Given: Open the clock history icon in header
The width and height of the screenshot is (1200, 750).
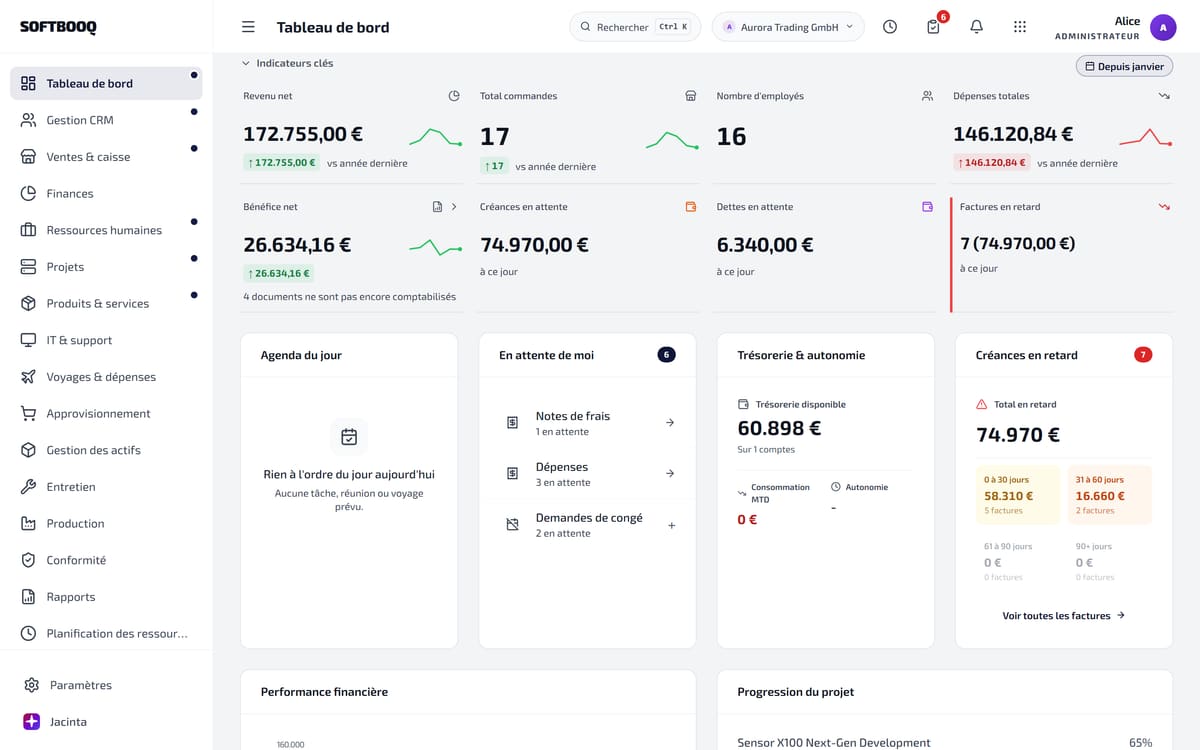Looking at the screenshot, I should [890, 27].
